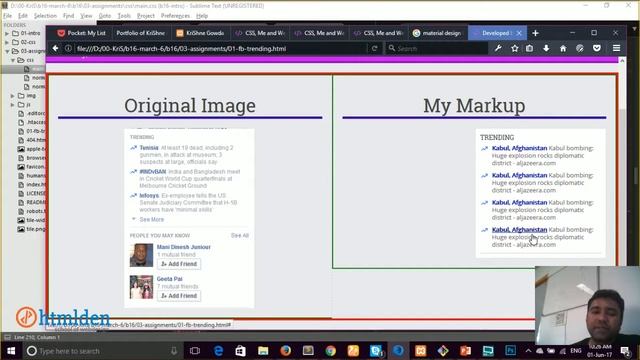This screenshot has width=640, height=360.
Task: Show hidden system tray icons
Action: [x=528, y=351]
